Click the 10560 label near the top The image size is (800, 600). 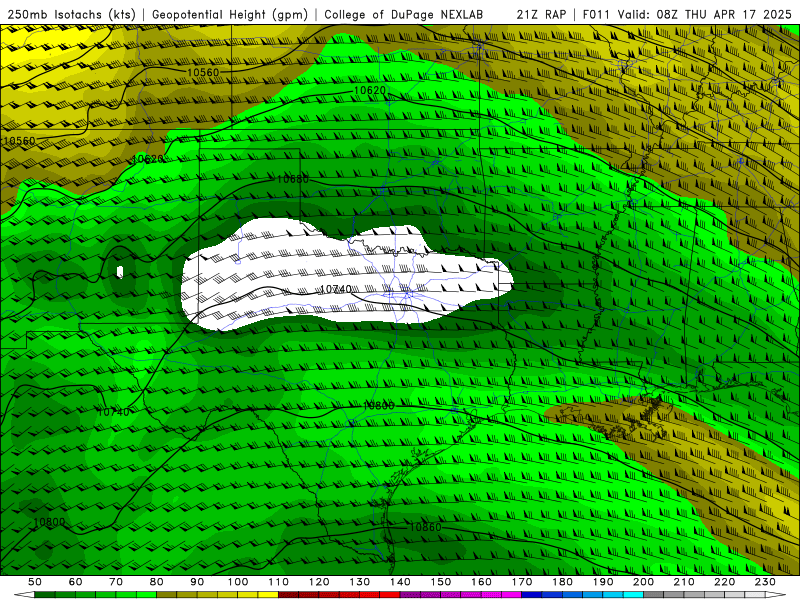tap(203, 72)
